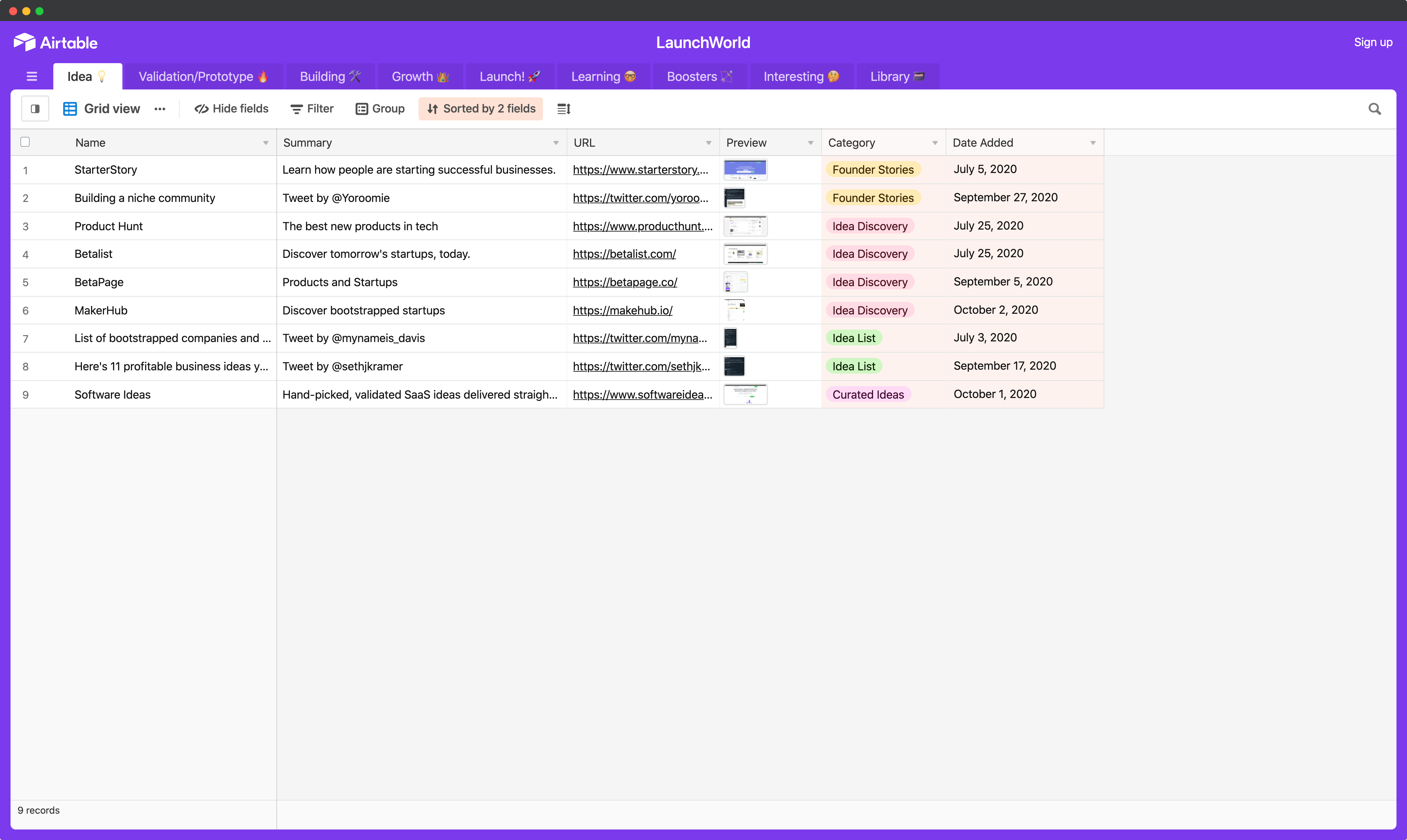Switch to the Idea tab
The height and width of the screenshot is (840, 1407).
click(x=88, y=76)
